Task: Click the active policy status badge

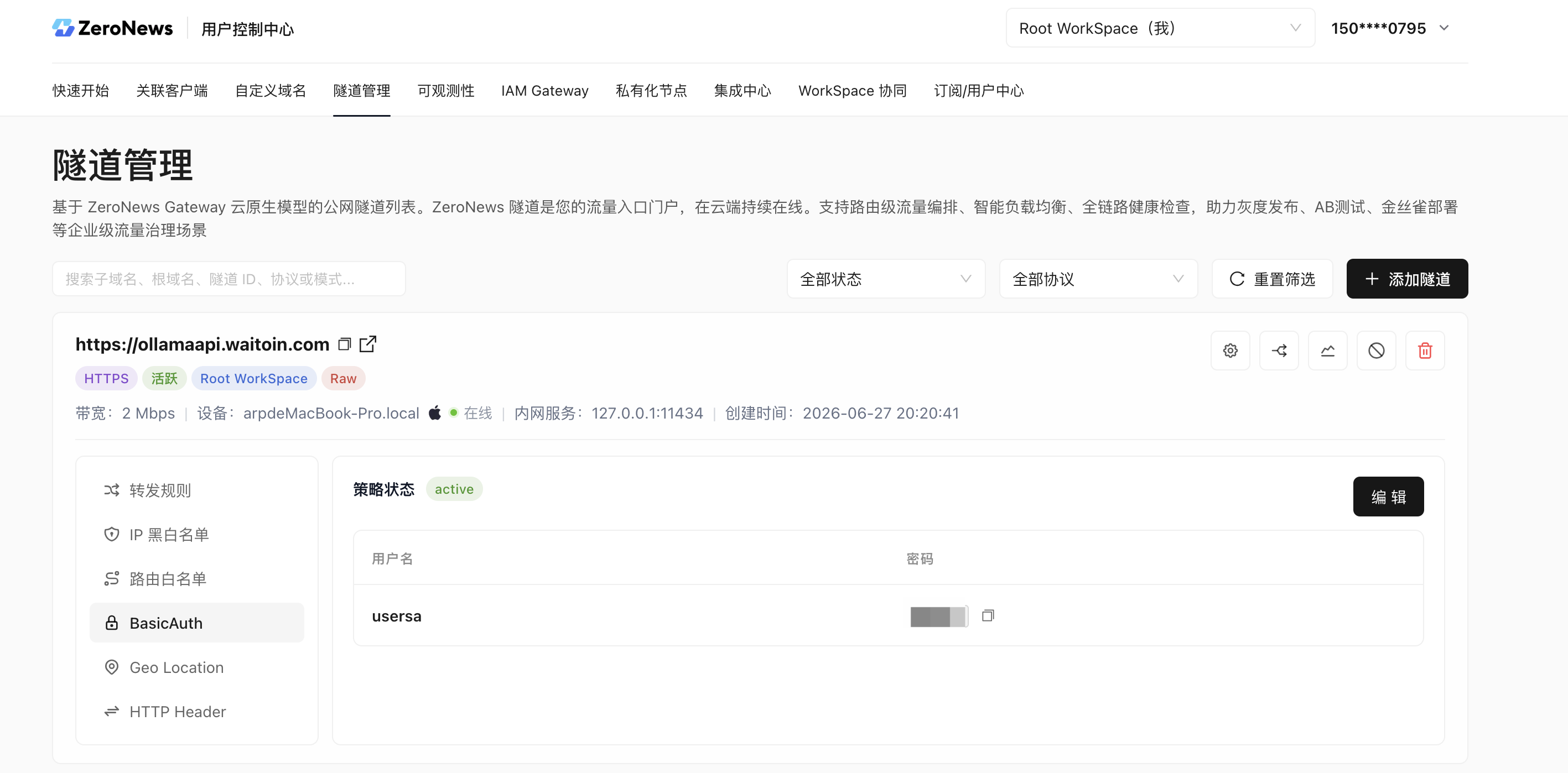Action: pos(454,489)
